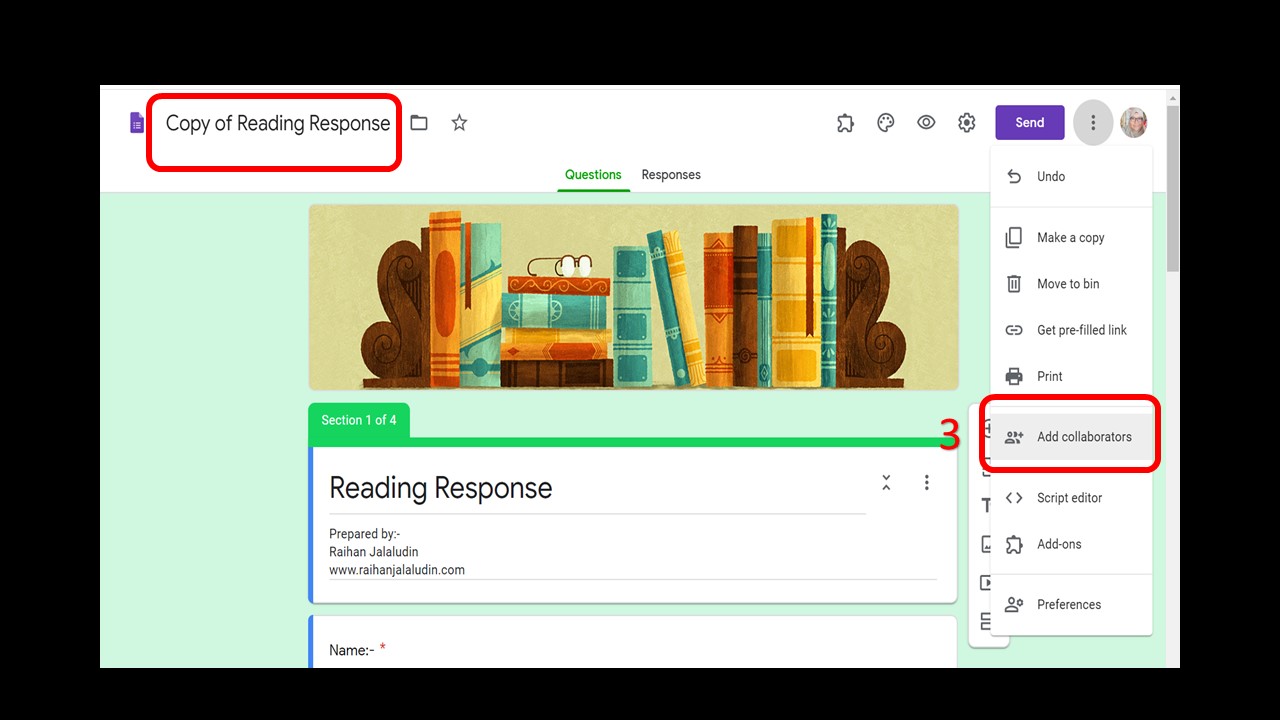Viewport: 1280px width, 720px height.
Task: Open Script editor
Action: (1071, 498)
